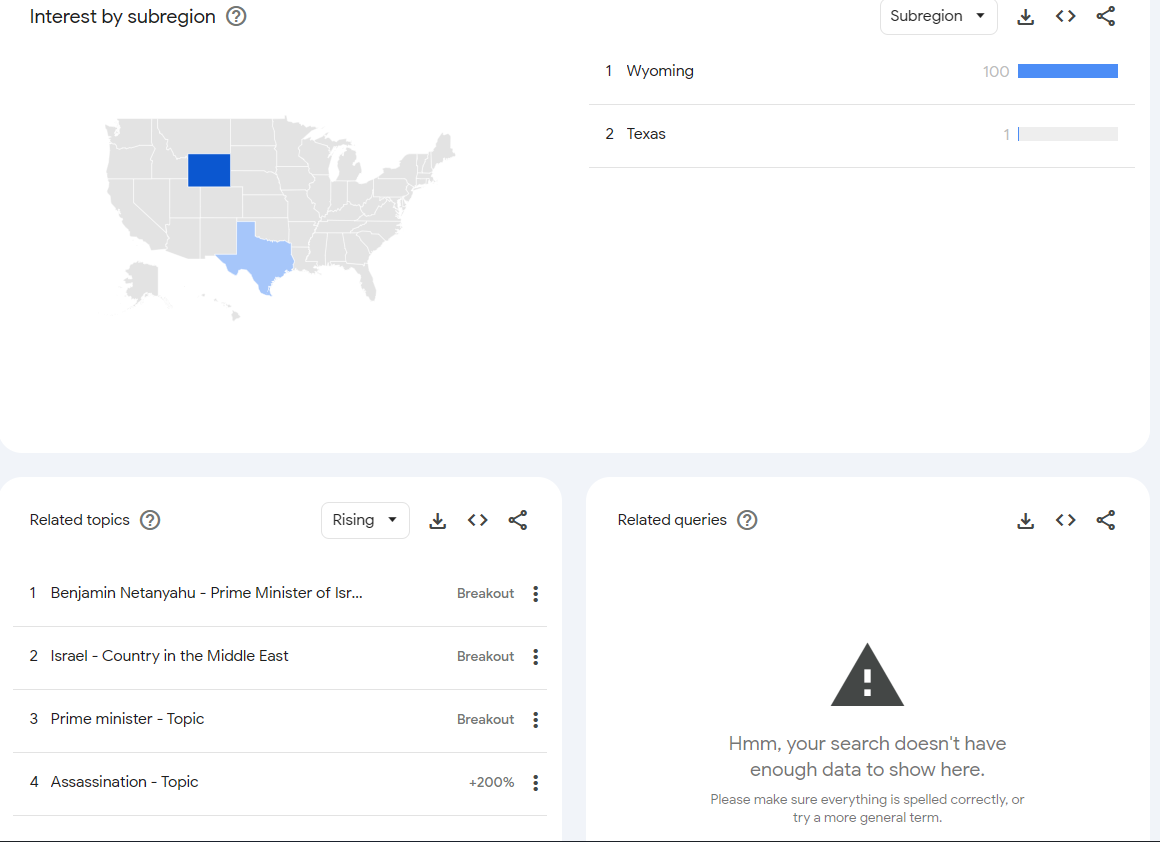Open the Subregion dropdown
1160x842 pixels.
[938, 16]
